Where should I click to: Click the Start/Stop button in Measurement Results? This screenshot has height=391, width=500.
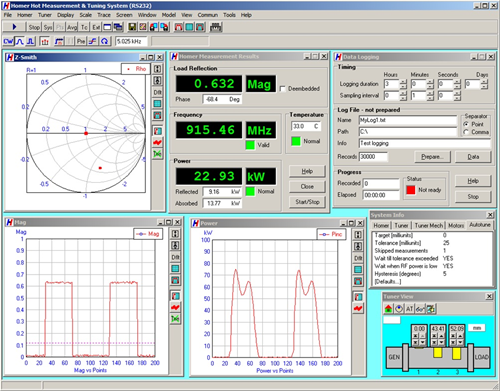click(x=307, y=202)
